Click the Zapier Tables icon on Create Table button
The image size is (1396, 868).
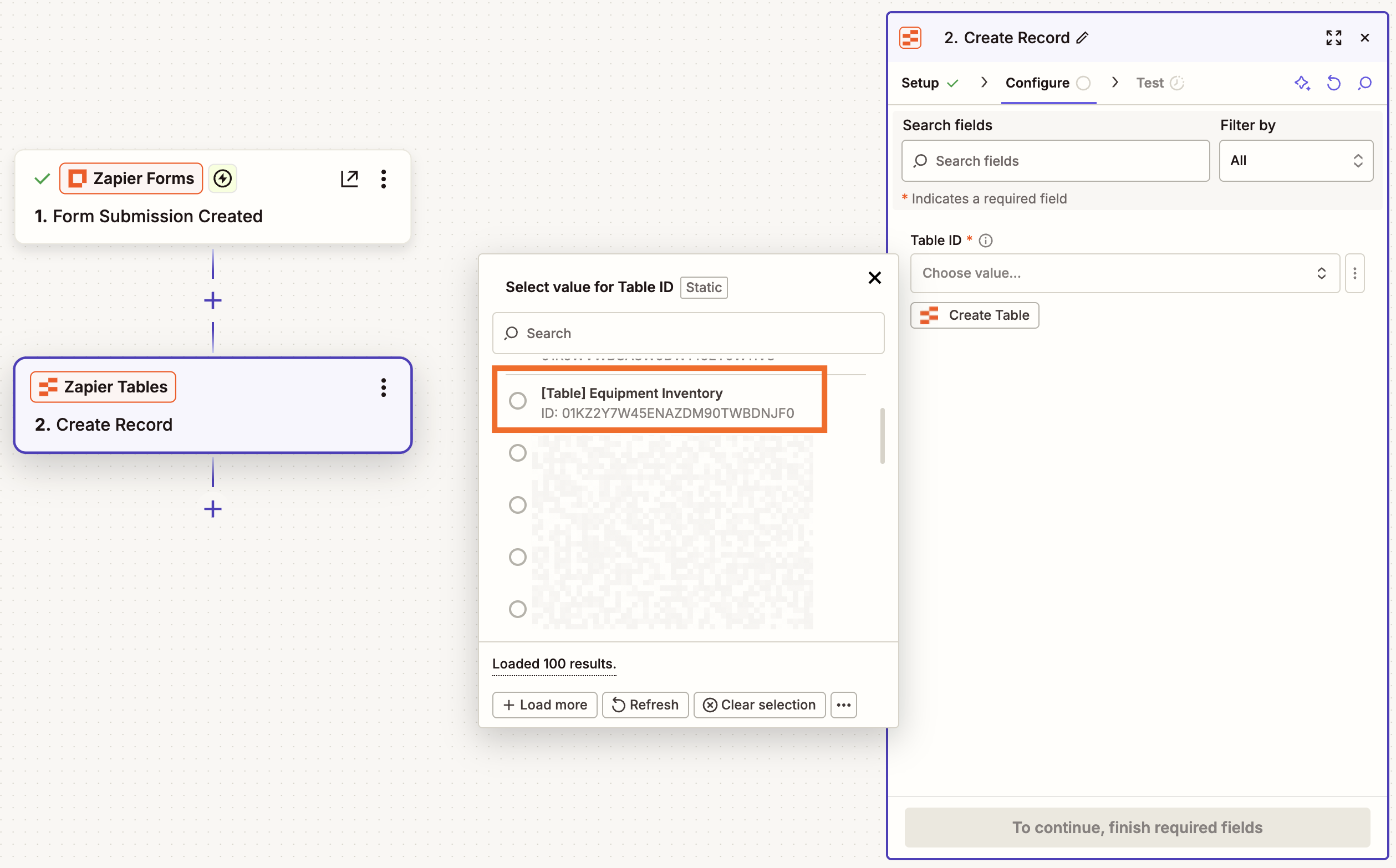click(x=929, y=315)
